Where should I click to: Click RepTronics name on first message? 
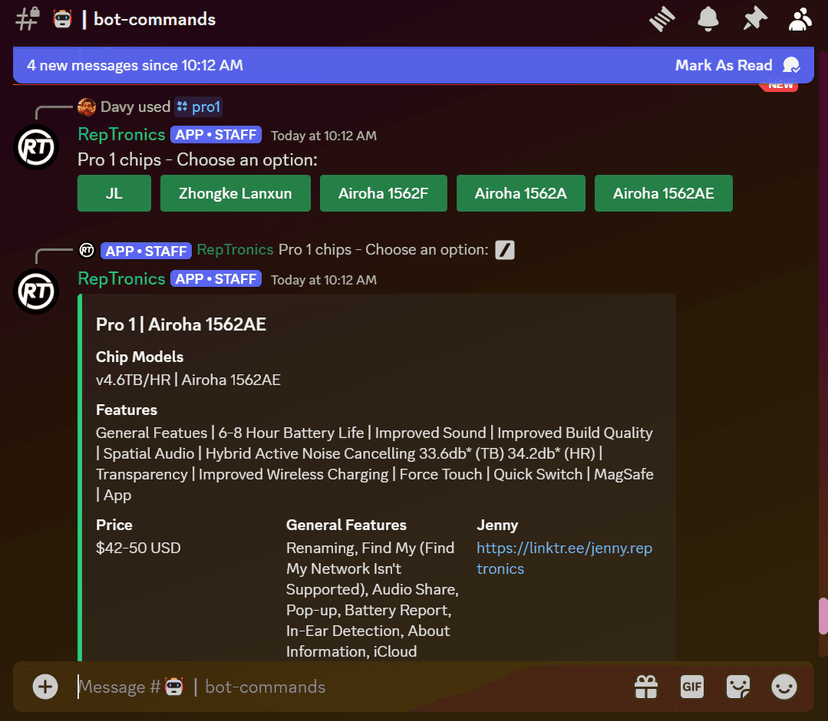coord(121,135)
